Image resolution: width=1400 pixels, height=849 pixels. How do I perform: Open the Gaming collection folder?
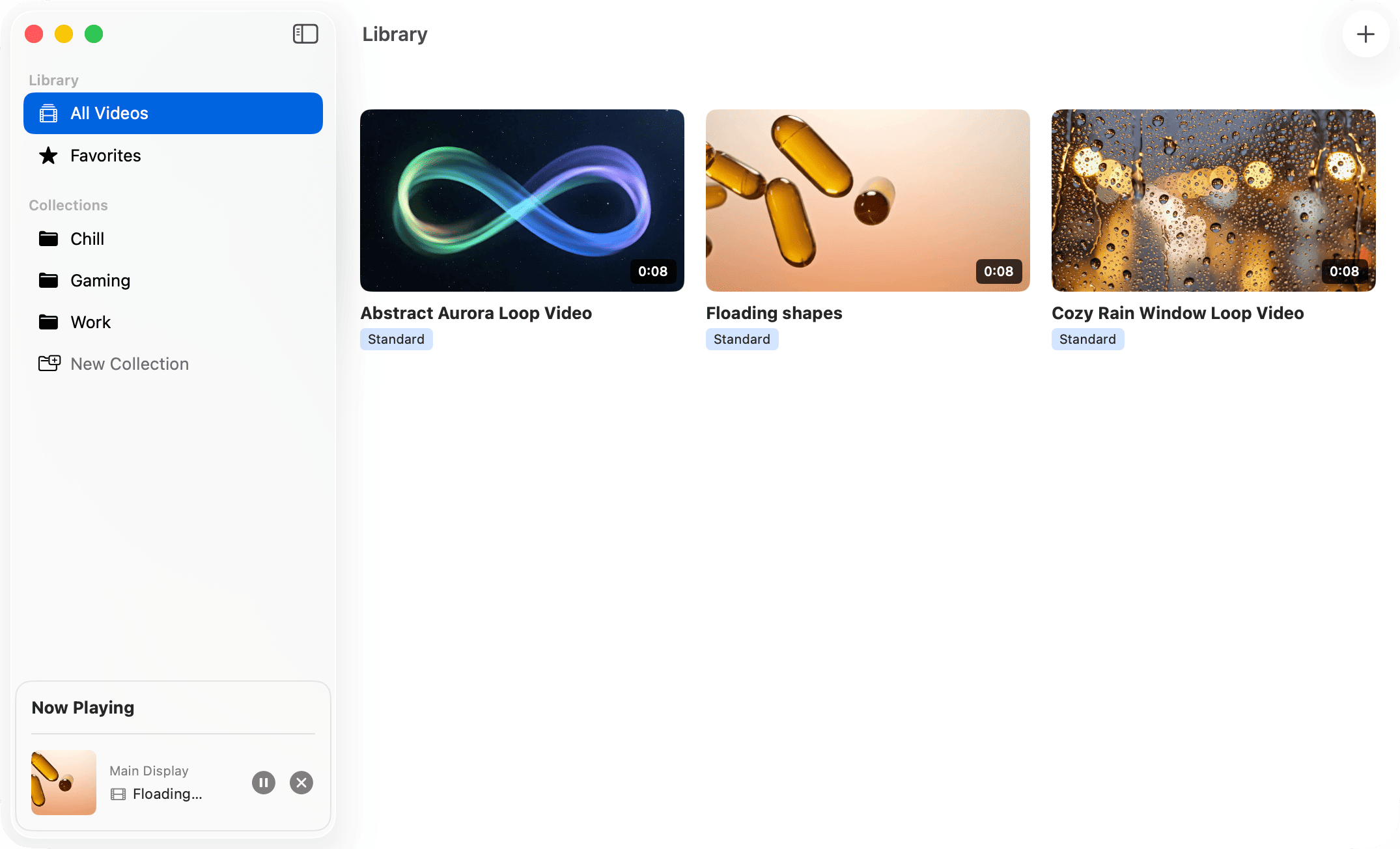pyautogui.click(x=100, y=280)
